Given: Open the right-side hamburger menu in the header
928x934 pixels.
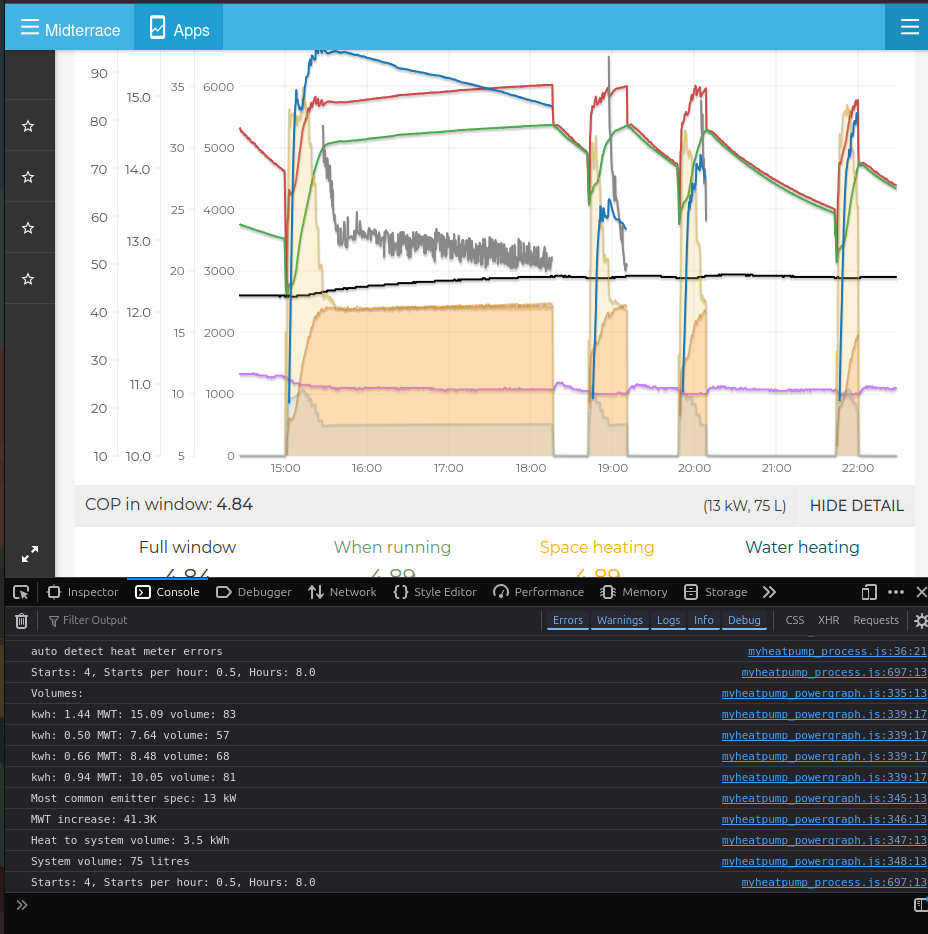Looking at the screenshot, I should point(908,27).
